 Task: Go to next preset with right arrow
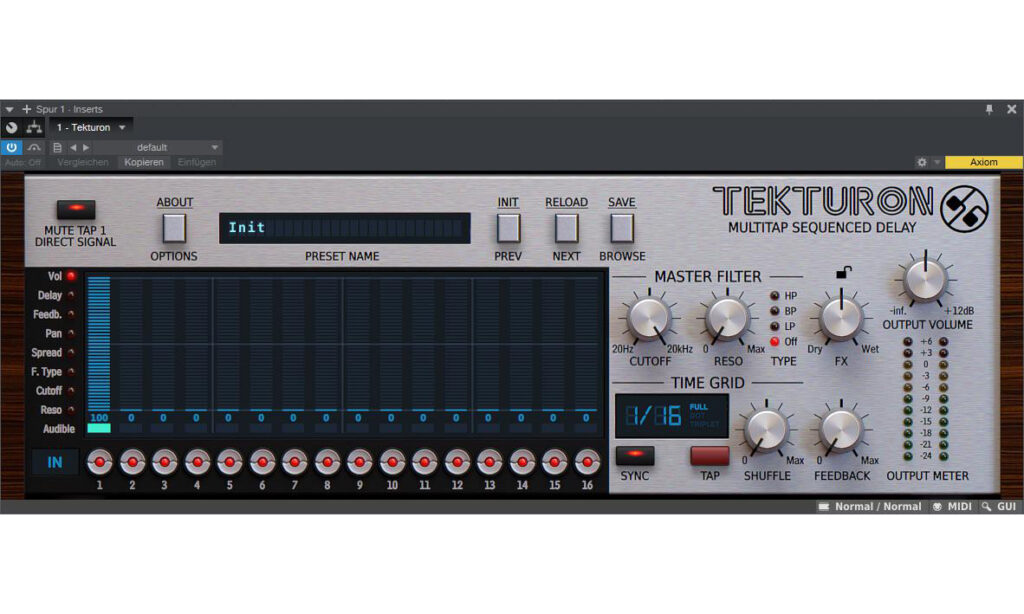pos(86,148)
